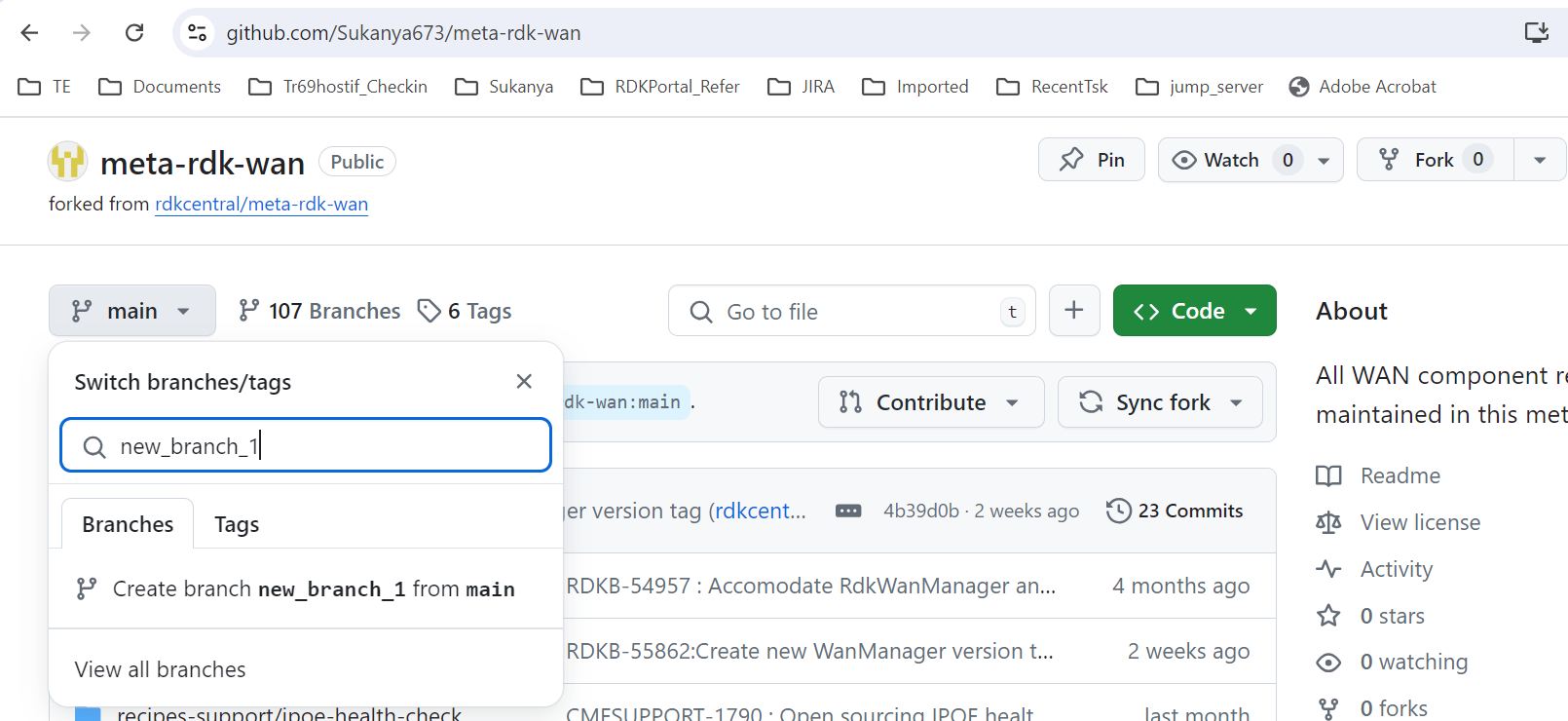Open the TE bookmarks folder
Image resolution: width=1568 pixels, height=721 pixels.
[45, 87]
